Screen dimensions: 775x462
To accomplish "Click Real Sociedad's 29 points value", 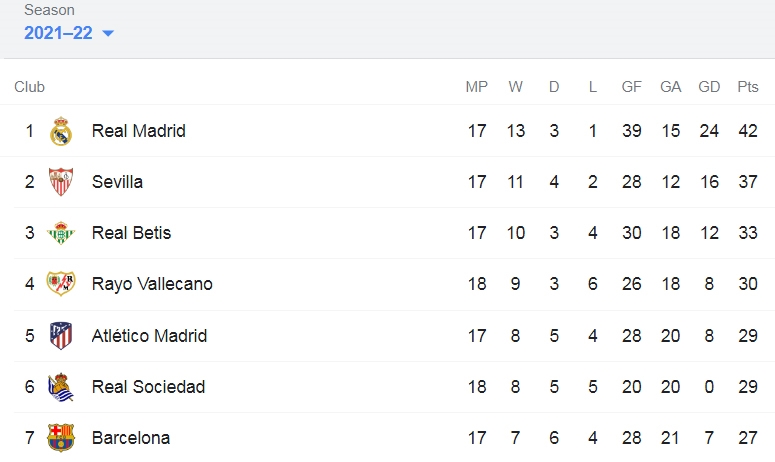I will click(748, 386).
